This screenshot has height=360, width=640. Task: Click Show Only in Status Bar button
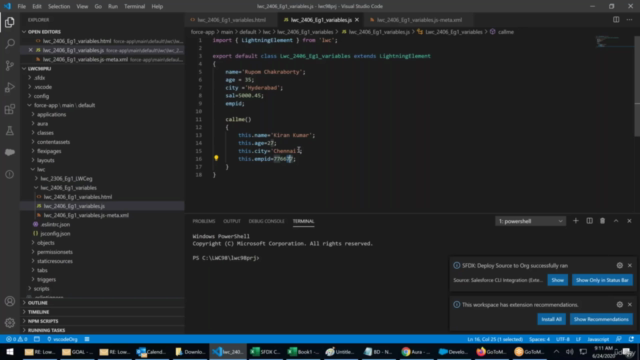pyautogui.click(x=602, y=280)
